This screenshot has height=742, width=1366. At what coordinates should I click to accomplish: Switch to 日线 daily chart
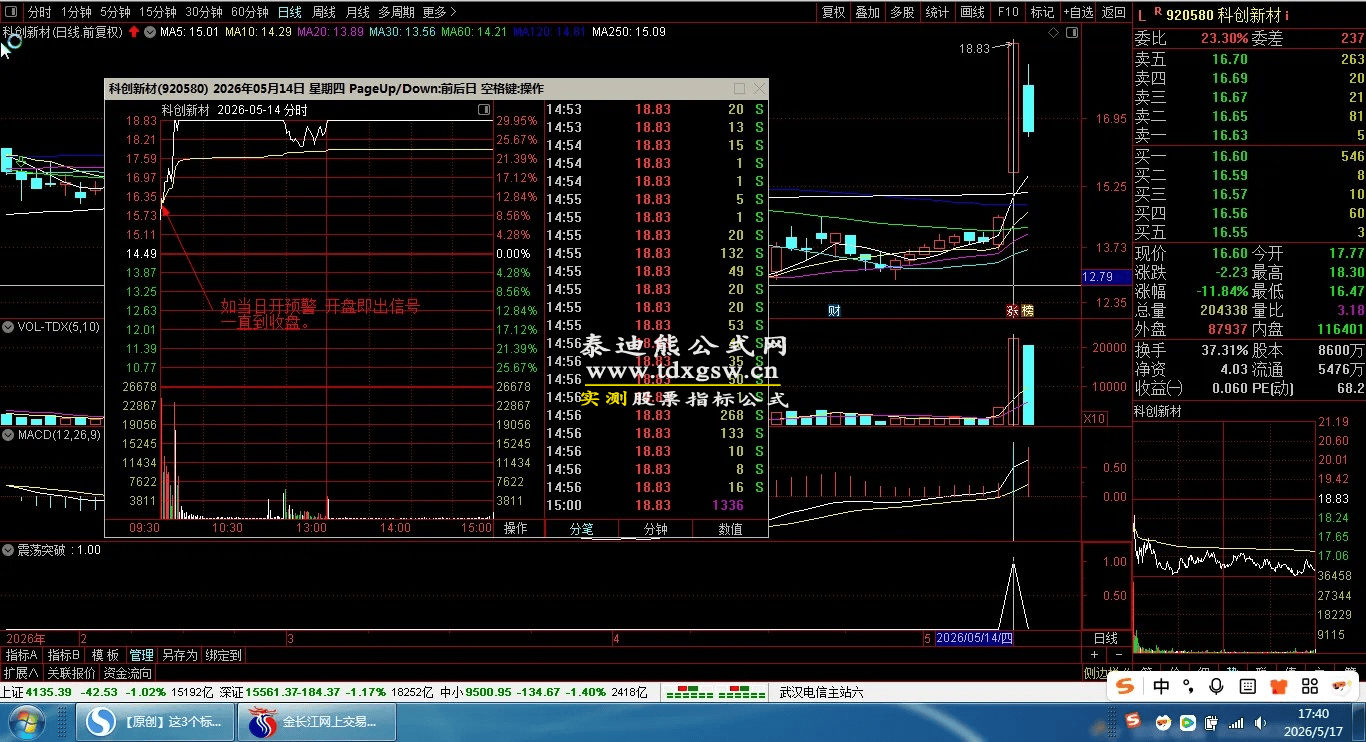coord(289,12)
